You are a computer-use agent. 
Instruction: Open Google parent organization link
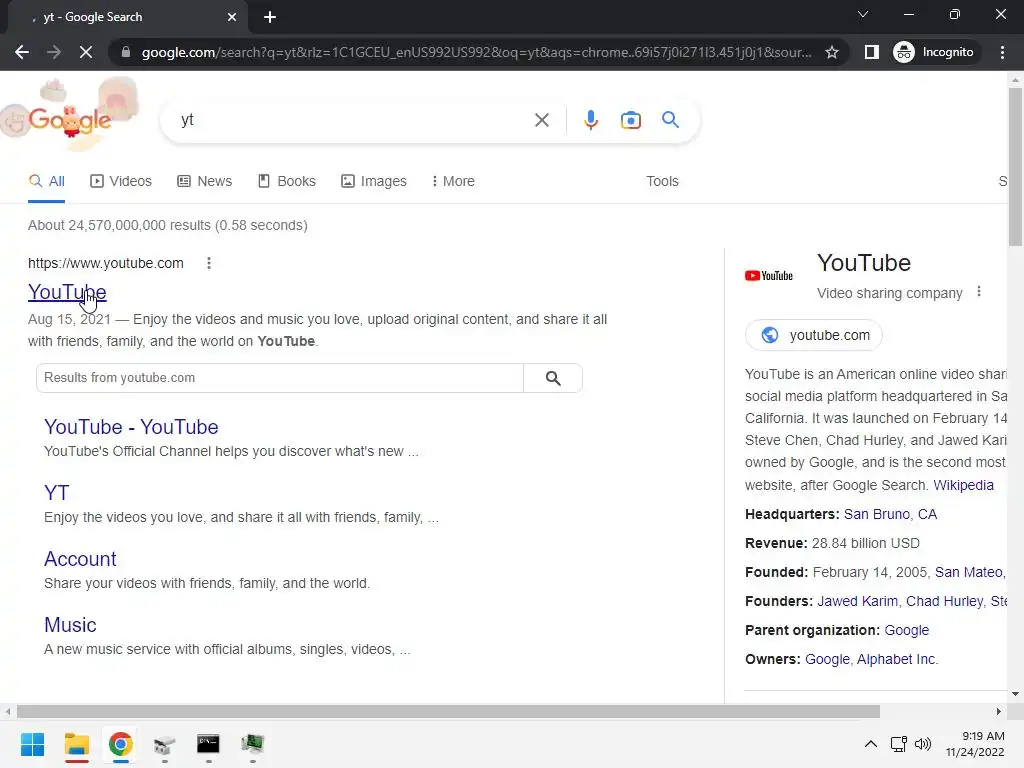pos(906,630)
